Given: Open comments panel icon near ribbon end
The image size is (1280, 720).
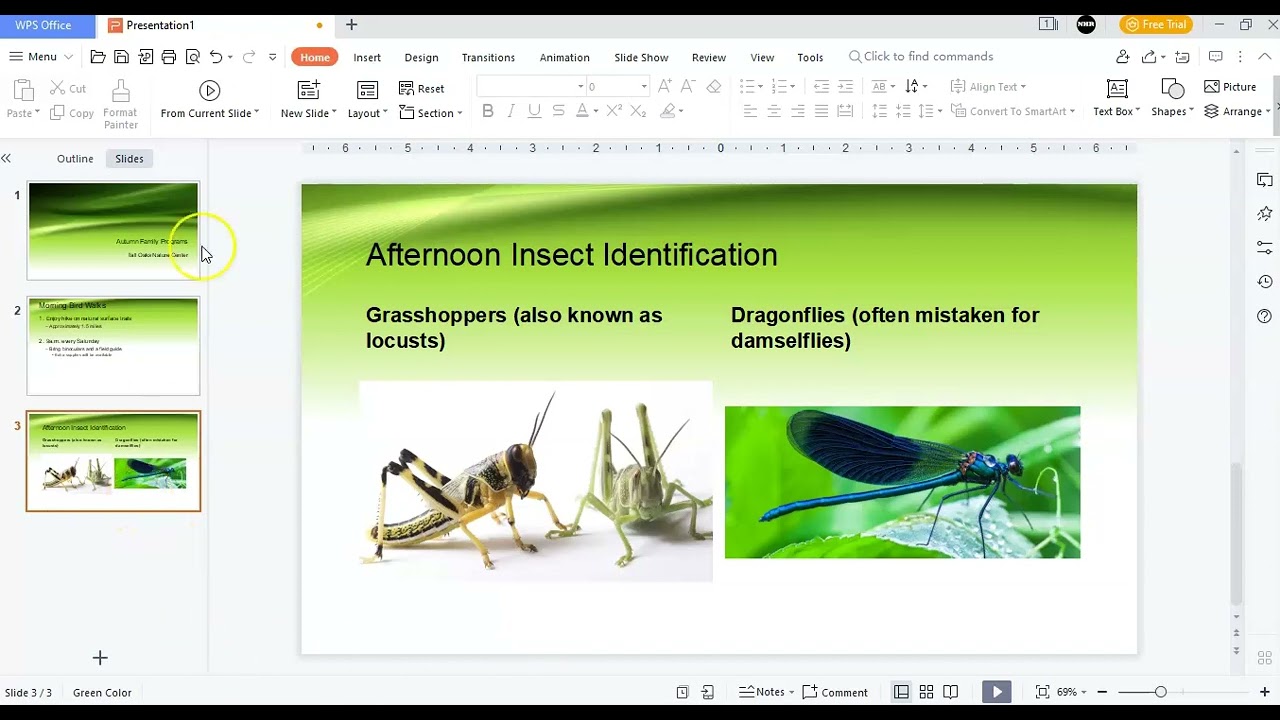Looking at the screenshot, I should [1216, 57].
